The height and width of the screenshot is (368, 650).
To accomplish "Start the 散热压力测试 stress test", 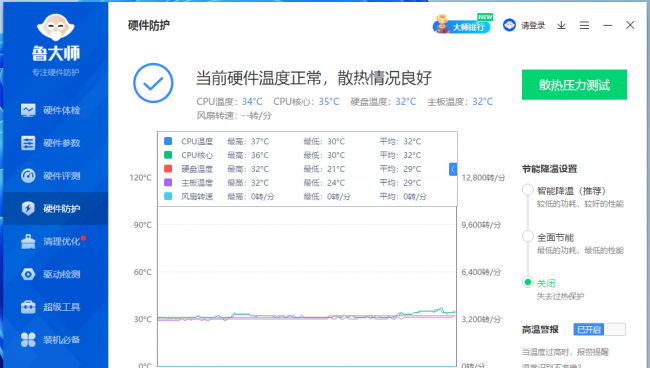I will pyautogui.click(x=574, y=85).
